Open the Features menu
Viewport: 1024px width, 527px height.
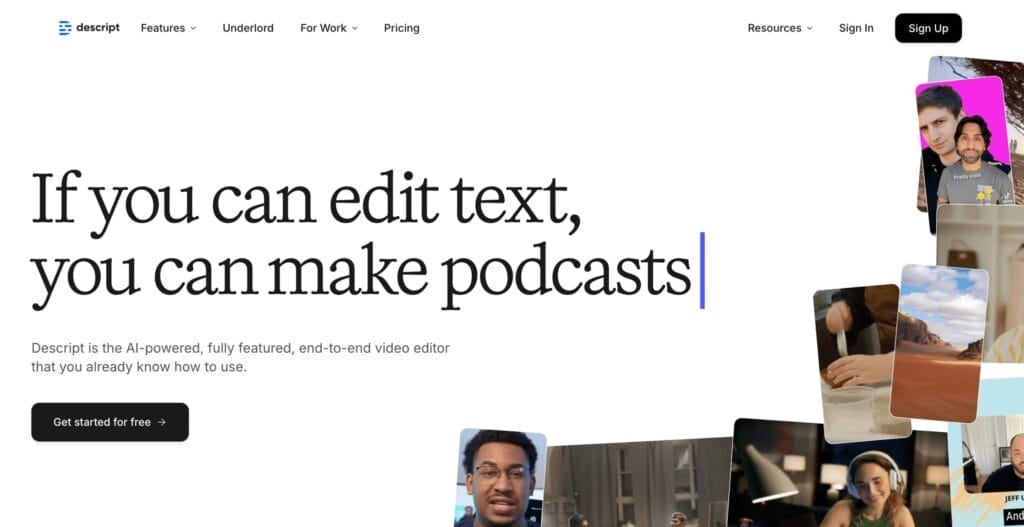pos(162,28)
